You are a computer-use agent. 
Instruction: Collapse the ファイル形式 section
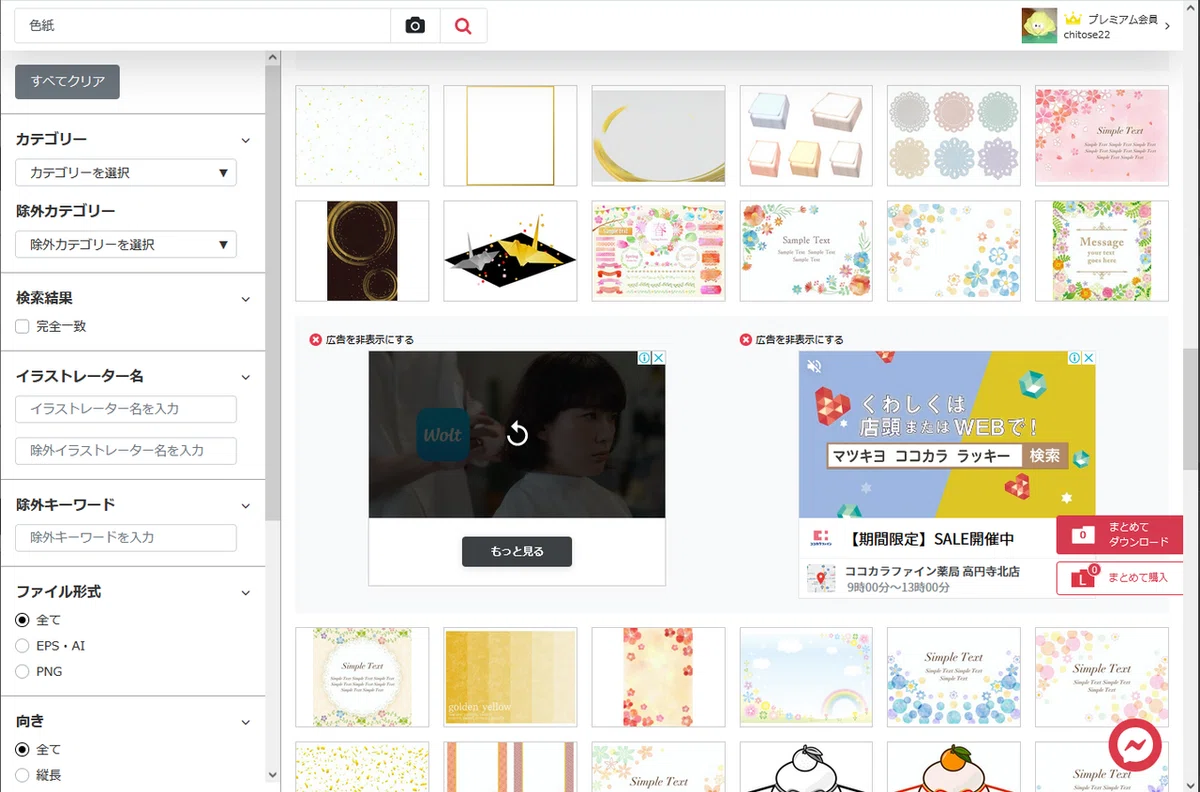click(246, 592)
